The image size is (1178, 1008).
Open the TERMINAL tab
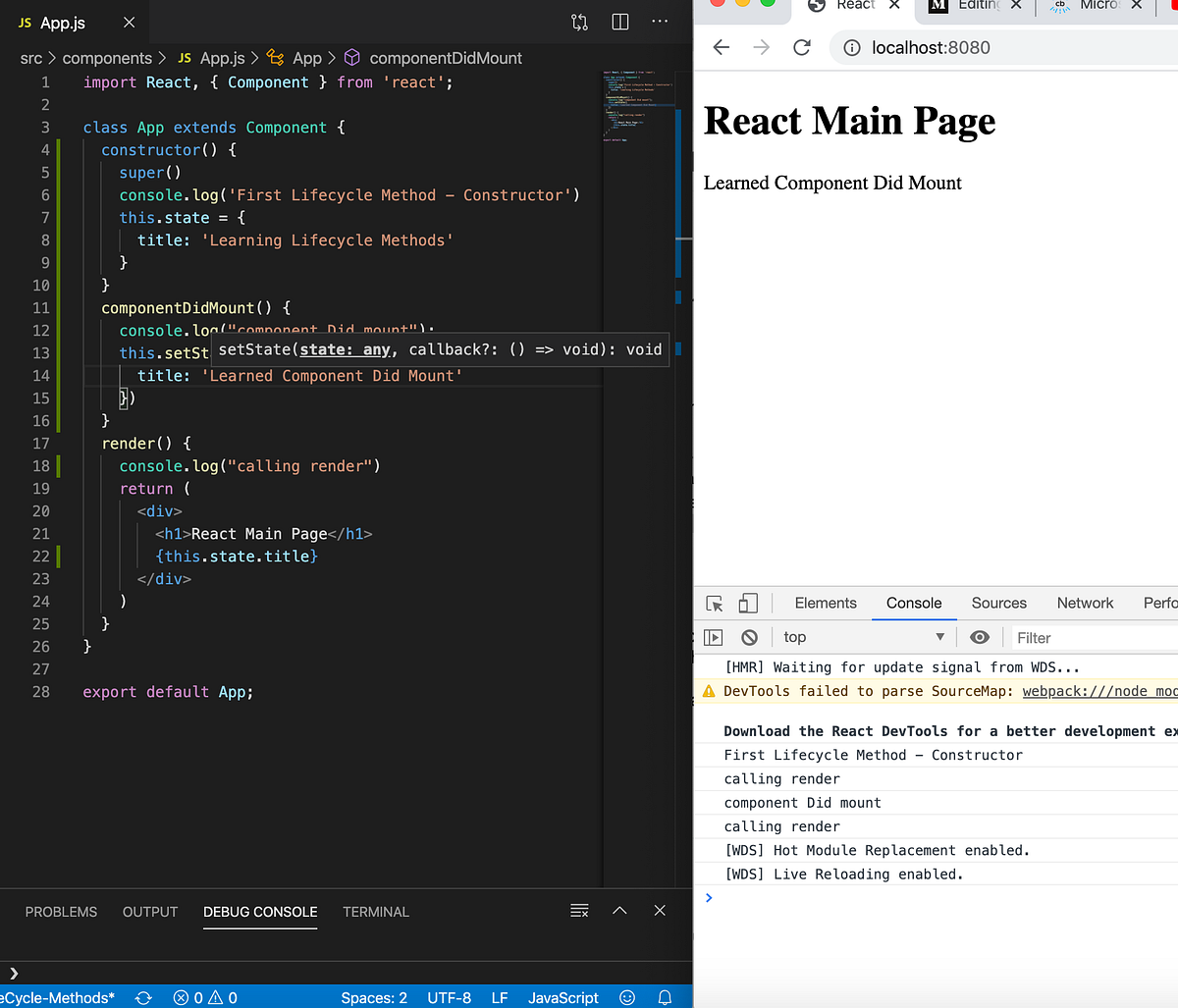pyautogui.click(x=376, y=912)
